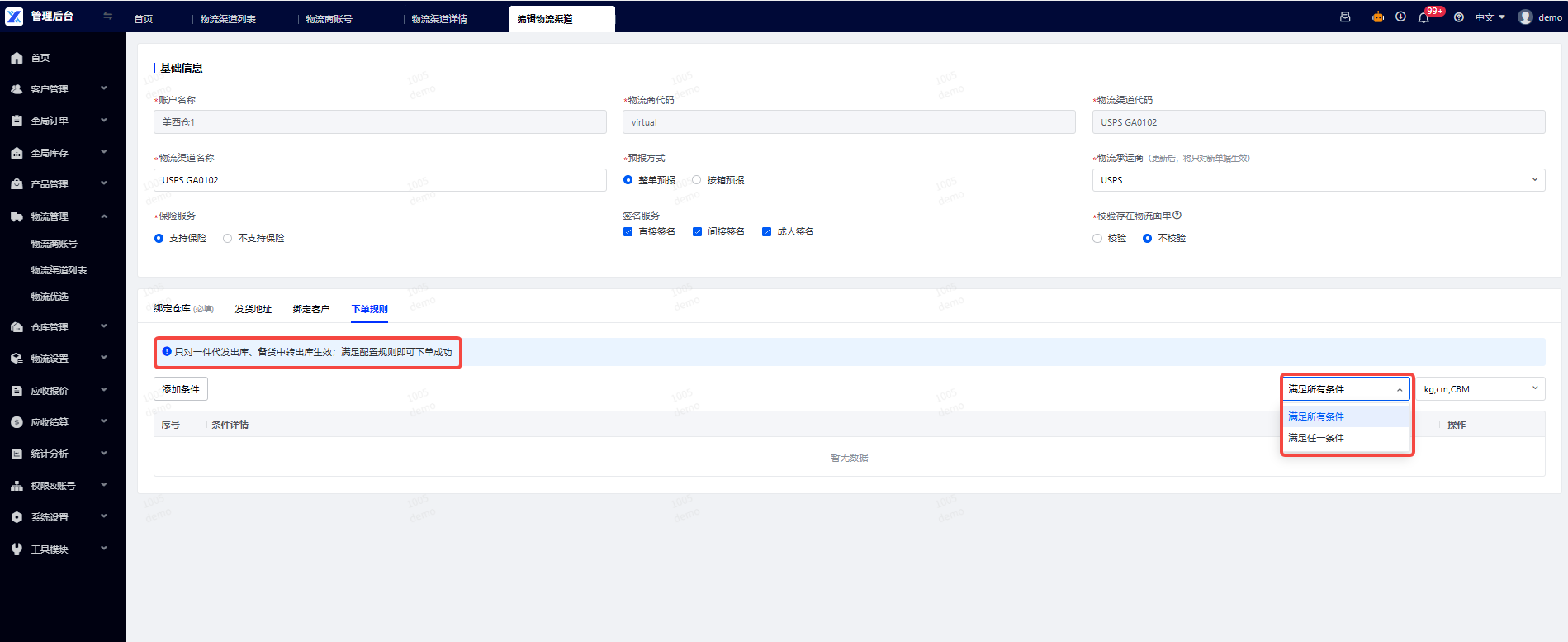Open the kg,cm,CBM units dropdown
Image resolution: width=1568 pixels, height=642 pixels.
[x=1481, y=389]
